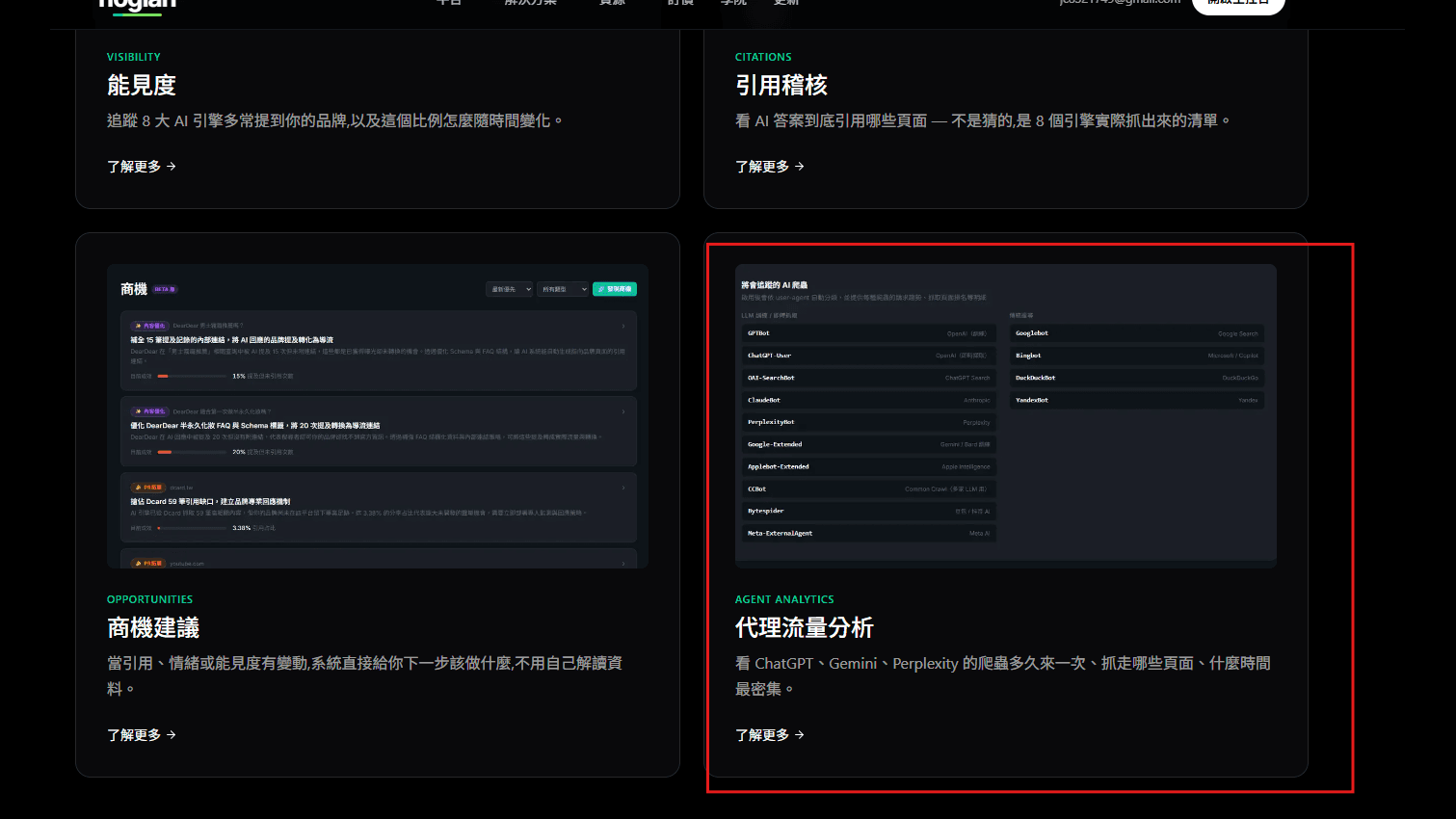Select the Googlebot crawler row
This screenshot has width=1456, height=819.
coord(1137,333)
